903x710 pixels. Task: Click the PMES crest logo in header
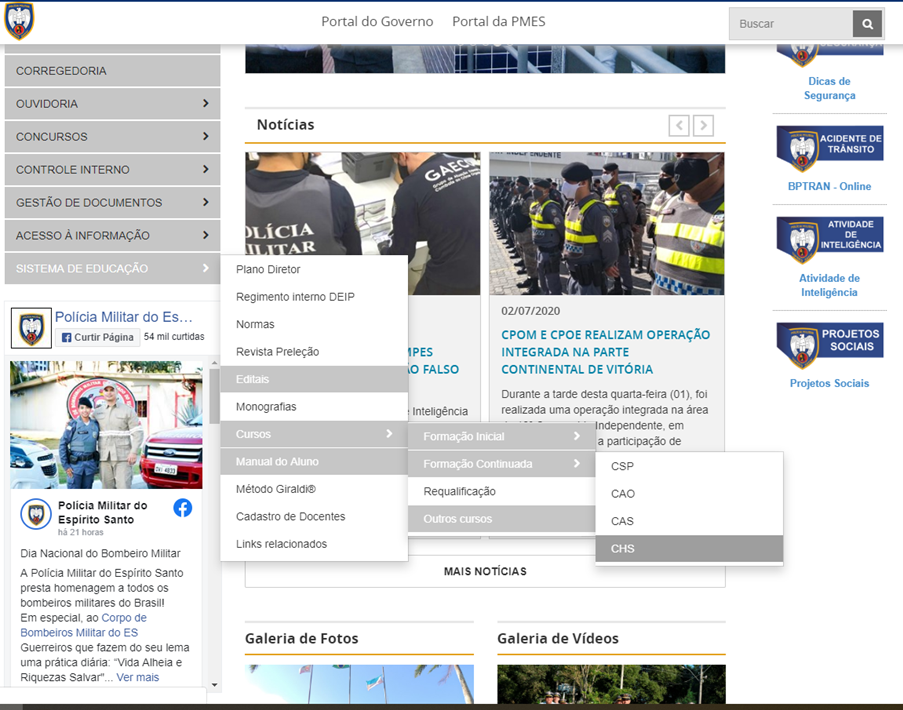pyautogui.click(x=19, y=21)
